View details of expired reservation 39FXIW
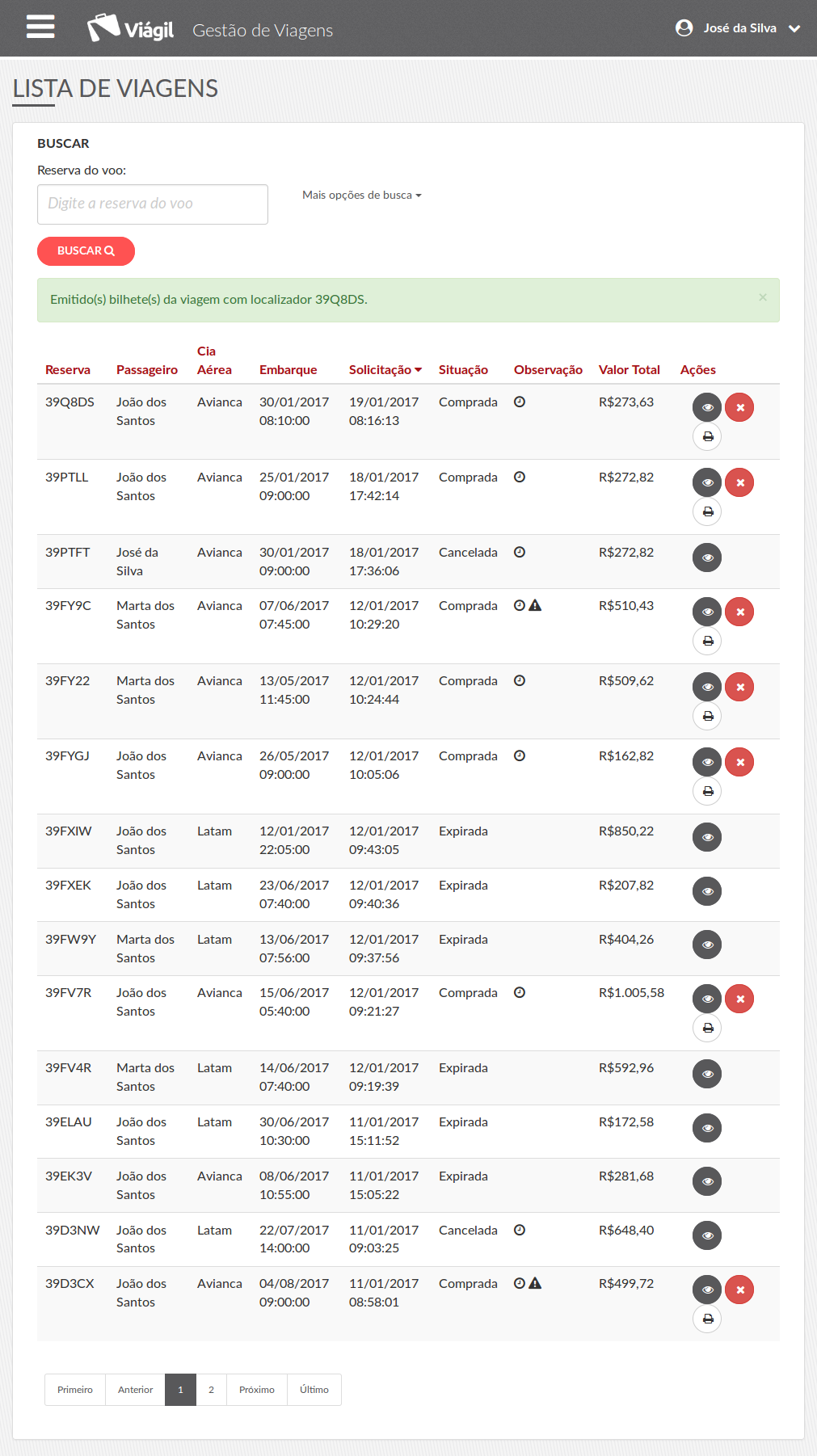The height and width of the screenshot is (1456, 817). [706, 837]
